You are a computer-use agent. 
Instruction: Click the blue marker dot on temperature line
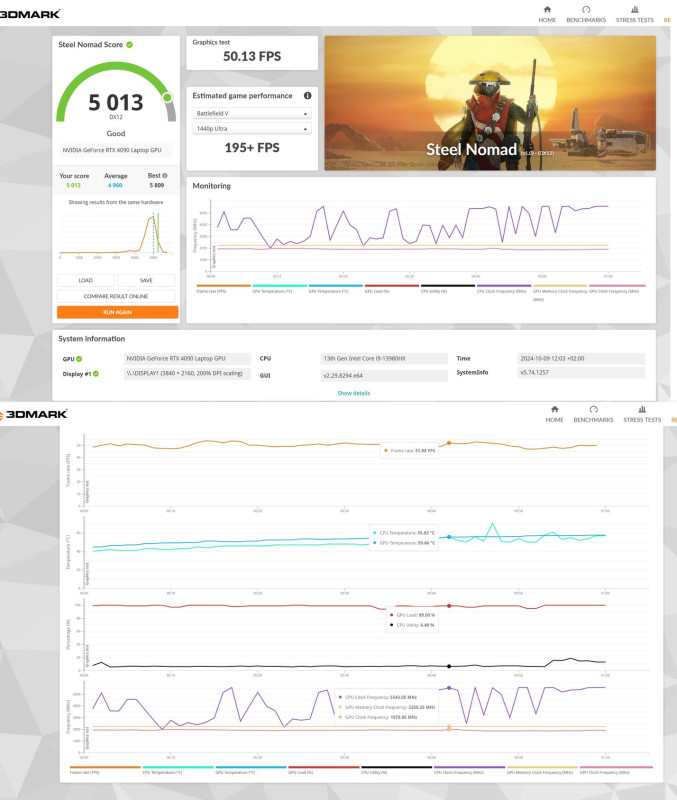click(x=449, y=537)
